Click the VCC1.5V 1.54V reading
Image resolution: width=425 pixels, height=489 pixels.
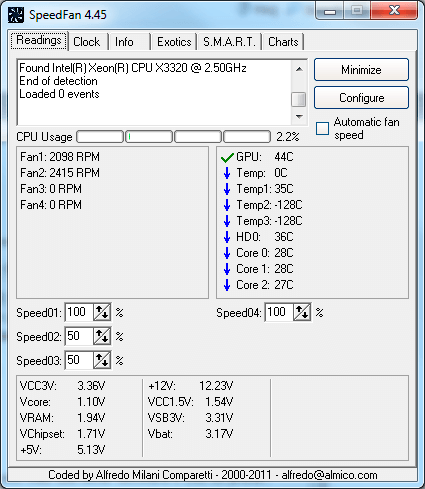tap(191, 402)
